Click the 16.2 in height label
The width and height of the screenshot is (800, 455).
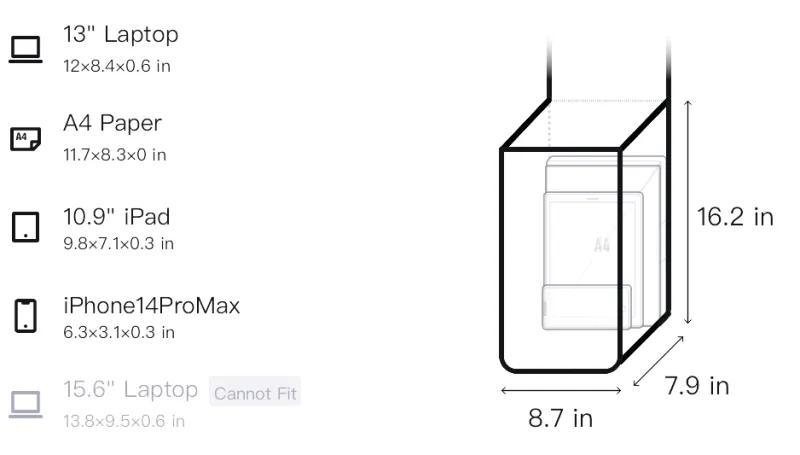click(735, 217)
